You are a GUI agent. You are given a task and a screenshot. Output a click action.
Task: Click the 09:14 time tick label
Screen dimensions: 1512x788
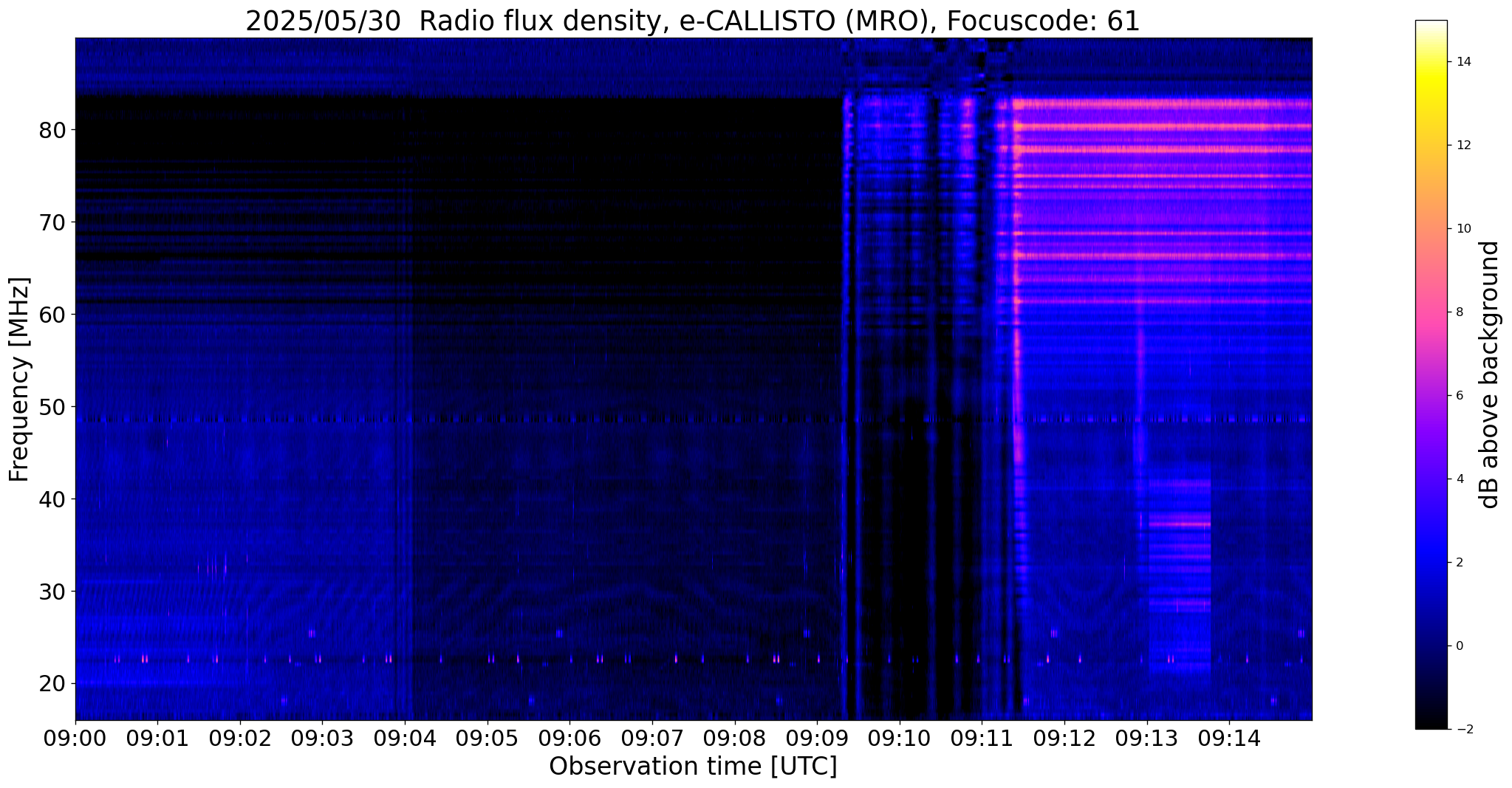pos(1229,739)
